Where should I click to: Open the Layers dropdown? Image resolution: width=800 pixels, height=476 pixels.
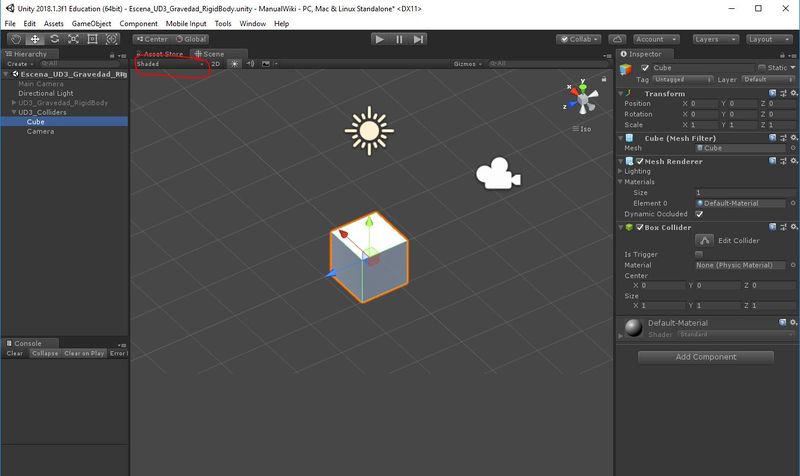[715, 39]
